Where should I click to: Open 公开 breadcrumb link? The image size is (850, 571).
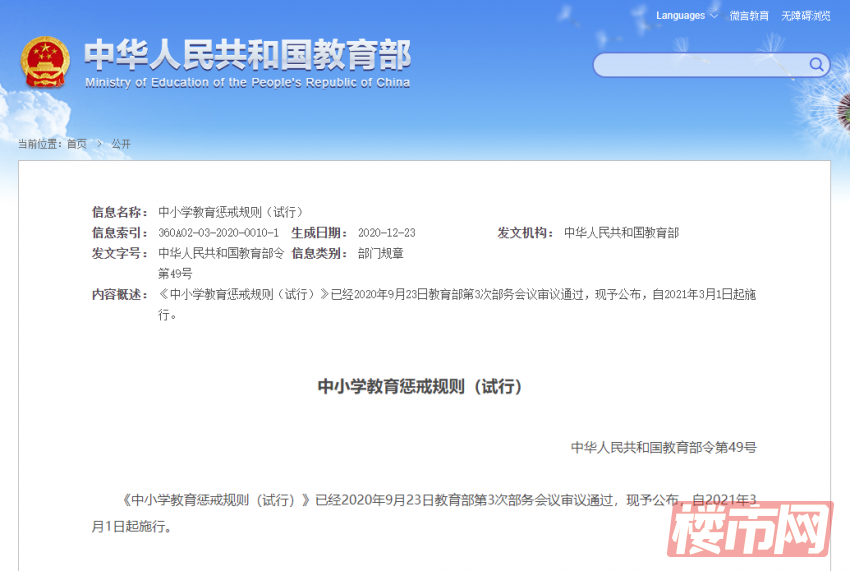click(x=121, y=144)
